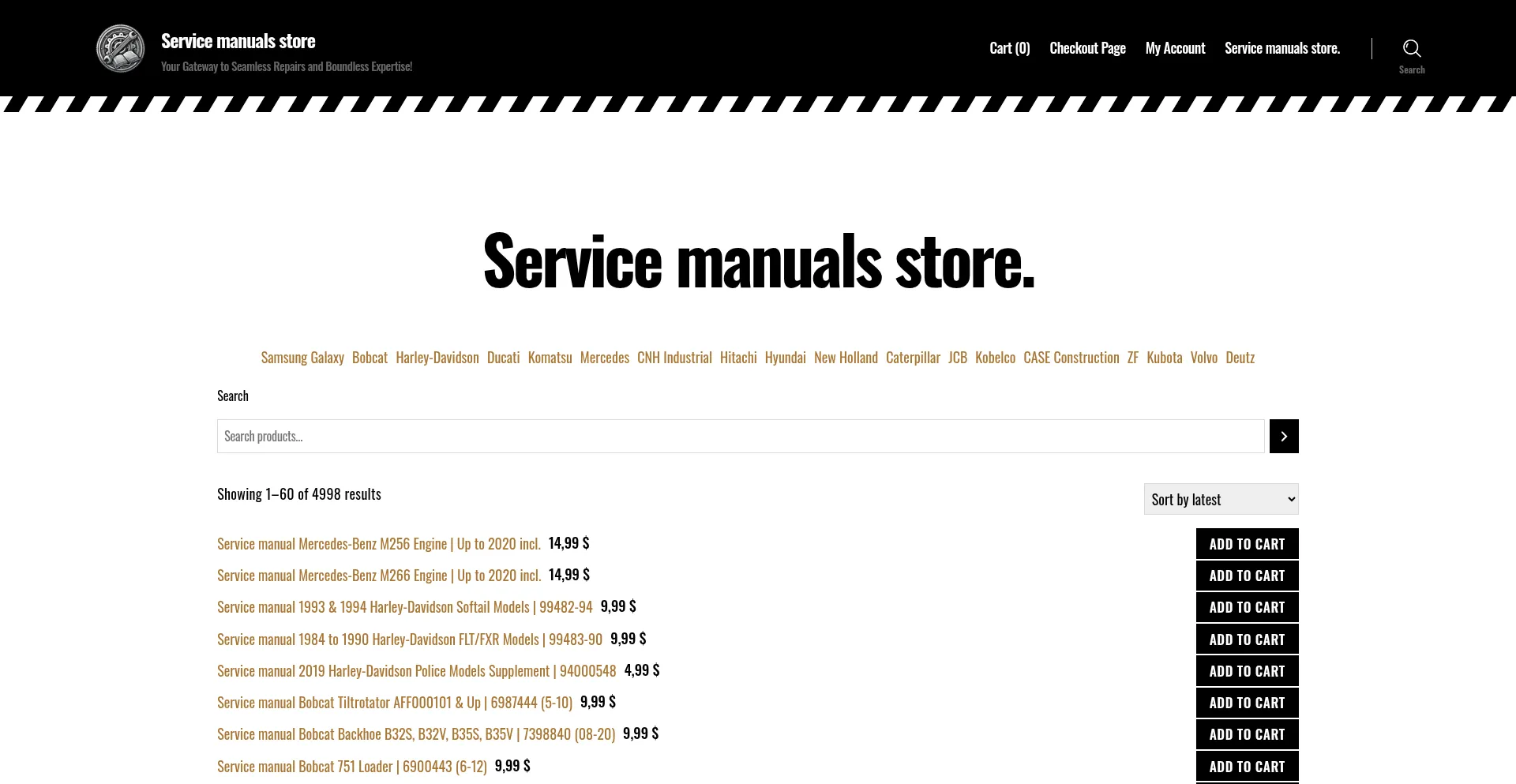Open the ZF category link

coord(1133,358)
